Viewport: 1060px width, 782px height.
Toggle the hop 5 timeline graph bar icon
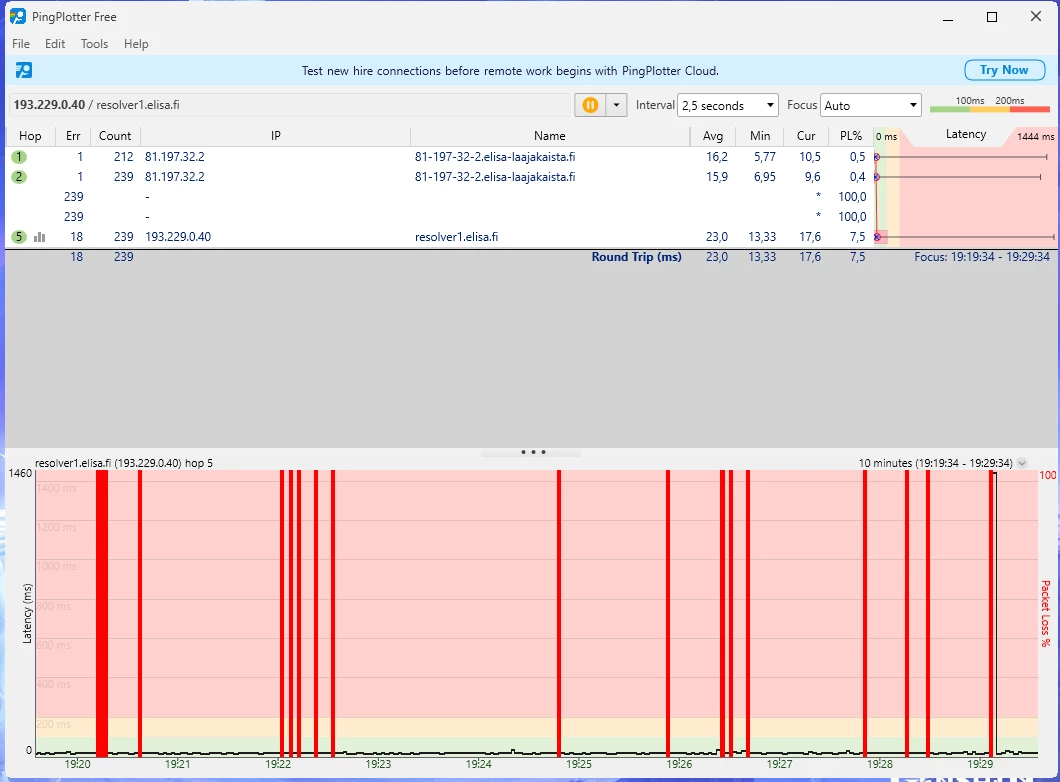(x=40, y=237)
